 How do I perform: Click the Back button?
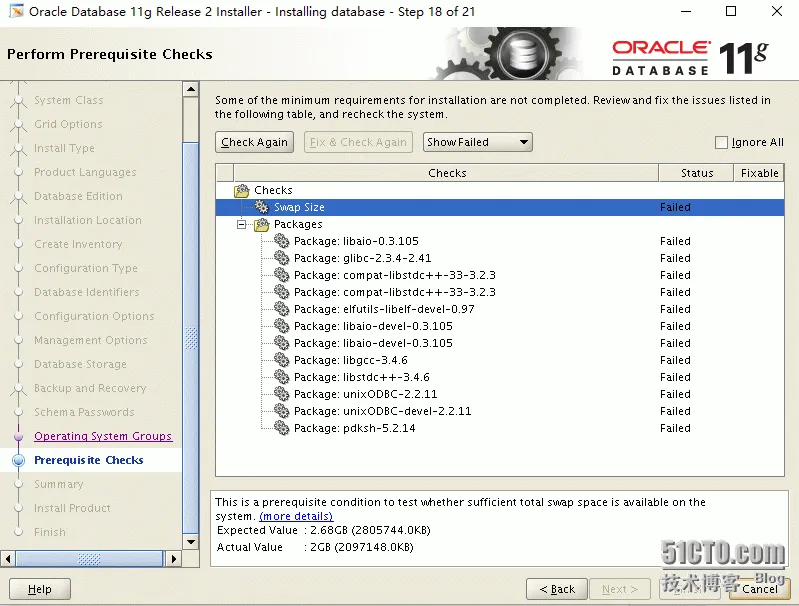pyautogui.click(x=556, y=589)
